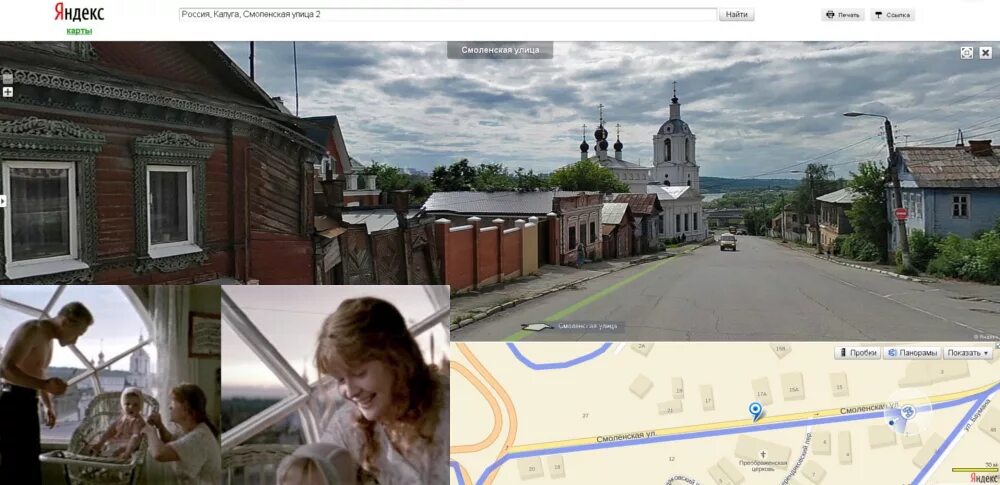1000x485 pixels.
Task: Expand the left side panel arrow
Action: (x=3, y=200)
